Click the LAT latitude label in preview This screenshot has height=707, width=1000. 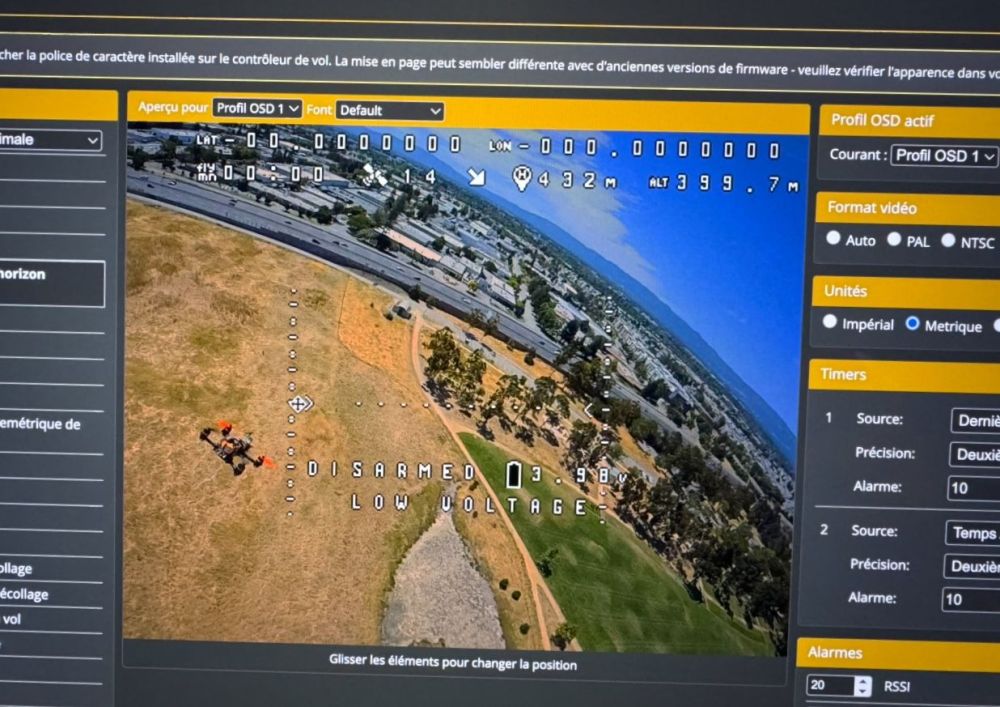click(207, 141)
